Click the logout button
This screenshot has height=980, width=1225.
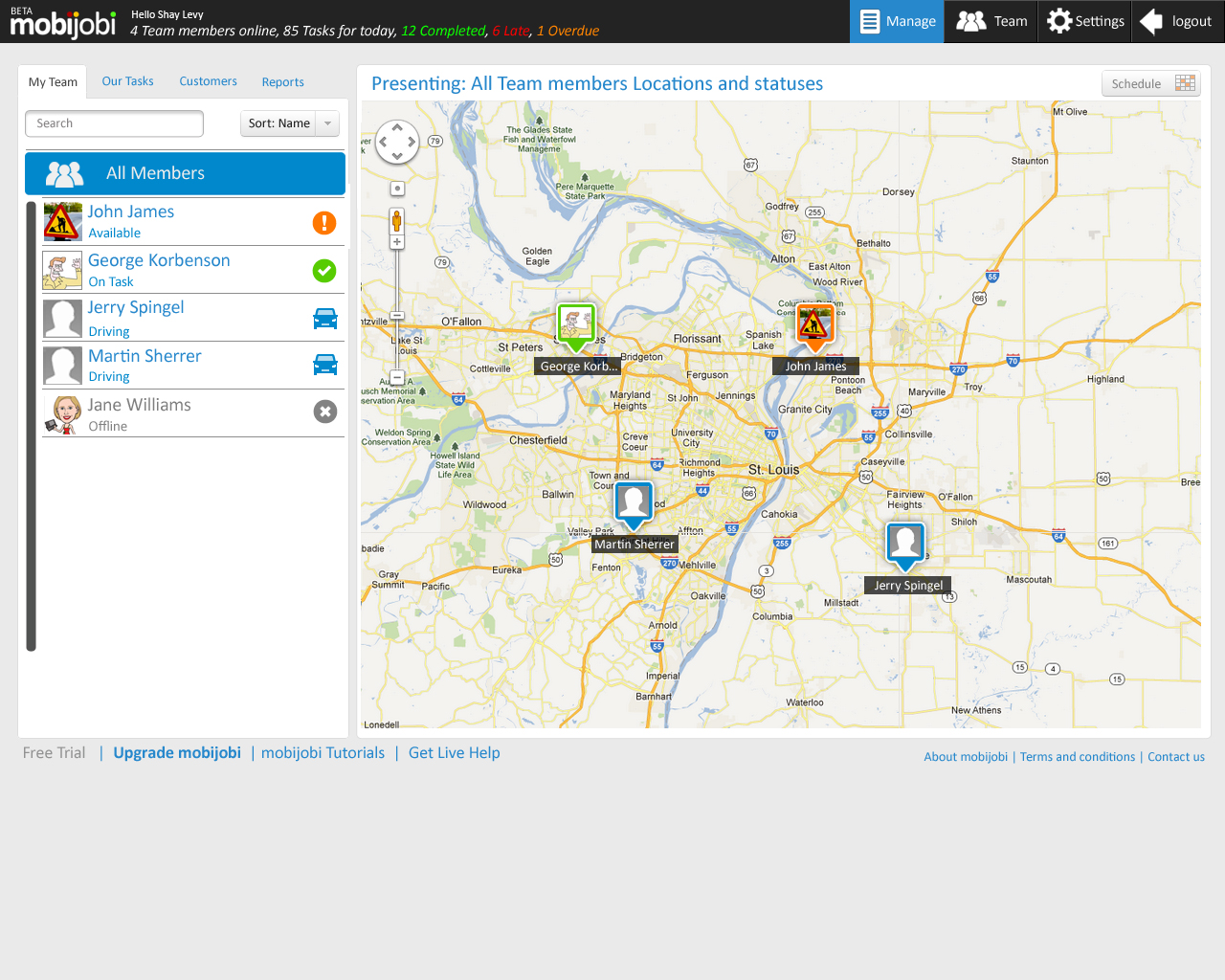(x=1178, y=21)
